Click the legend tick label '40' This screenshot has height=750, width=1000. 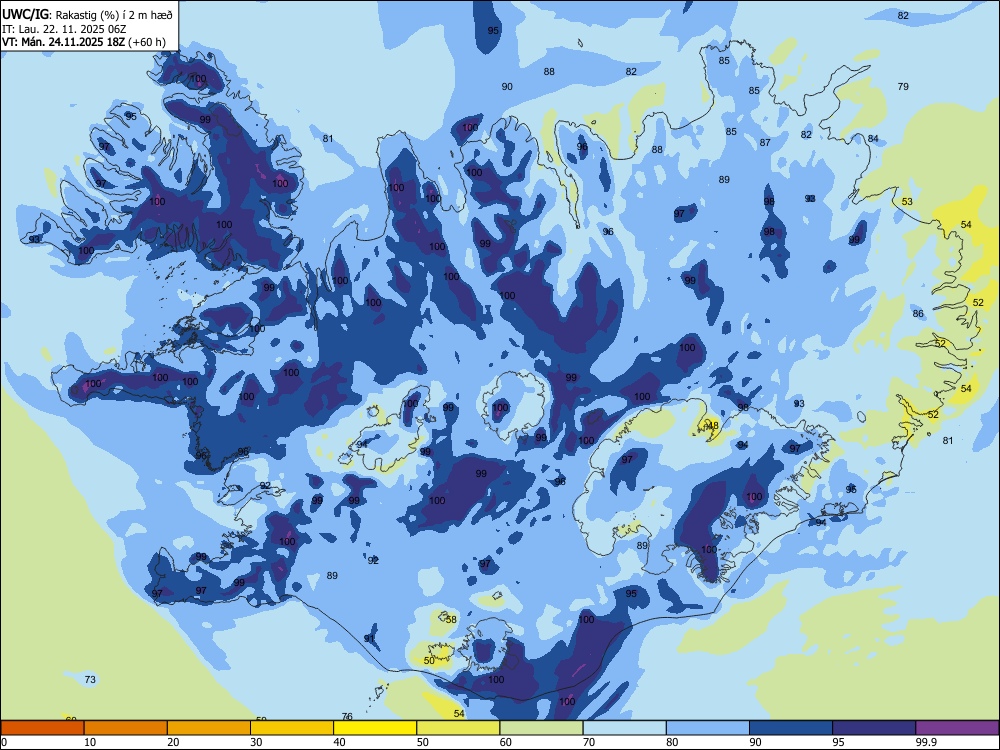(339, 742)
